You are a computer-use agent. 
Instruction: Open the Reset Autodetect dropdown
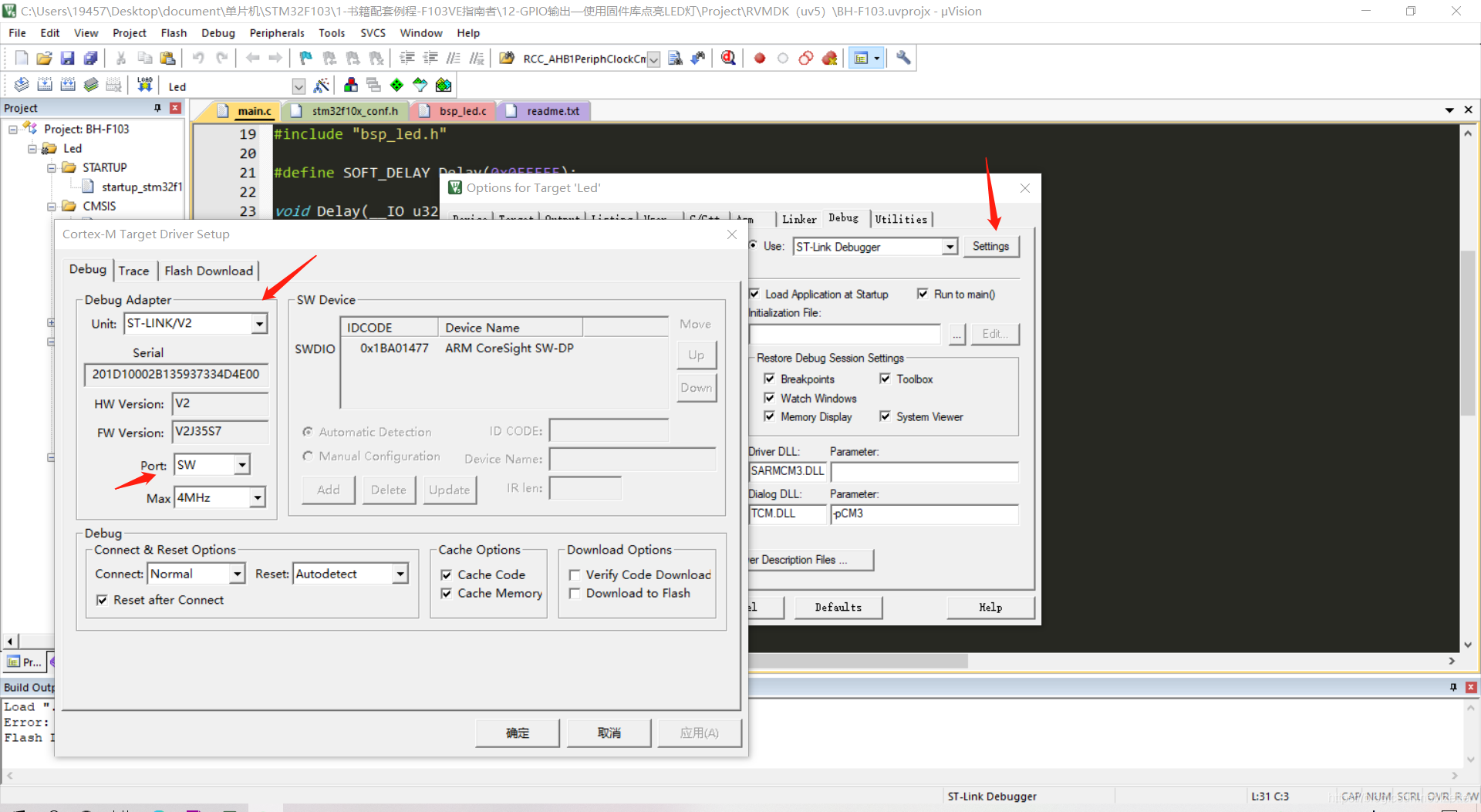click(400, 574)
